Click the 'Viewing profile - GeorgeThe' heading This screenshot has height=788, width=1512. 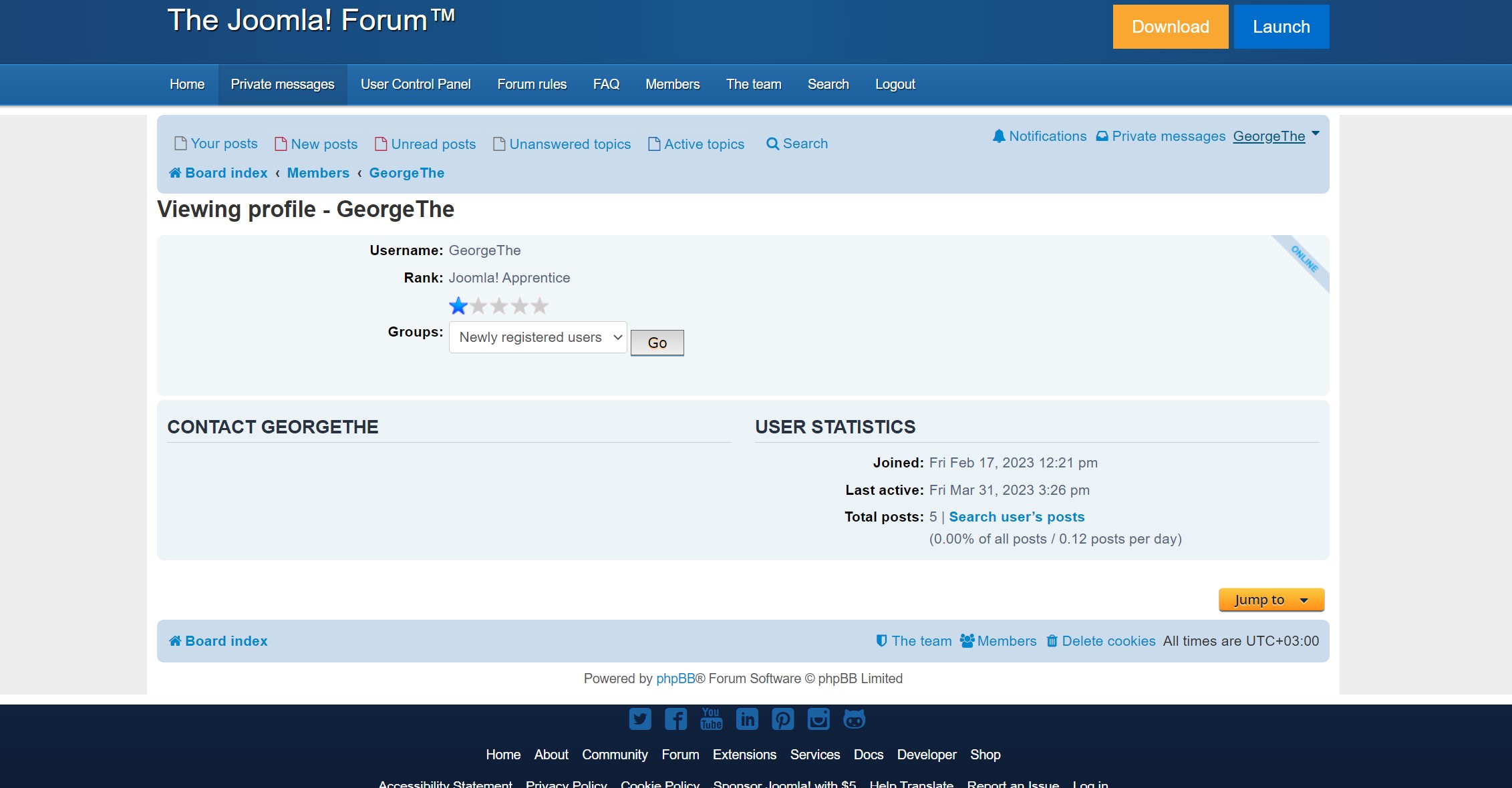305,210
